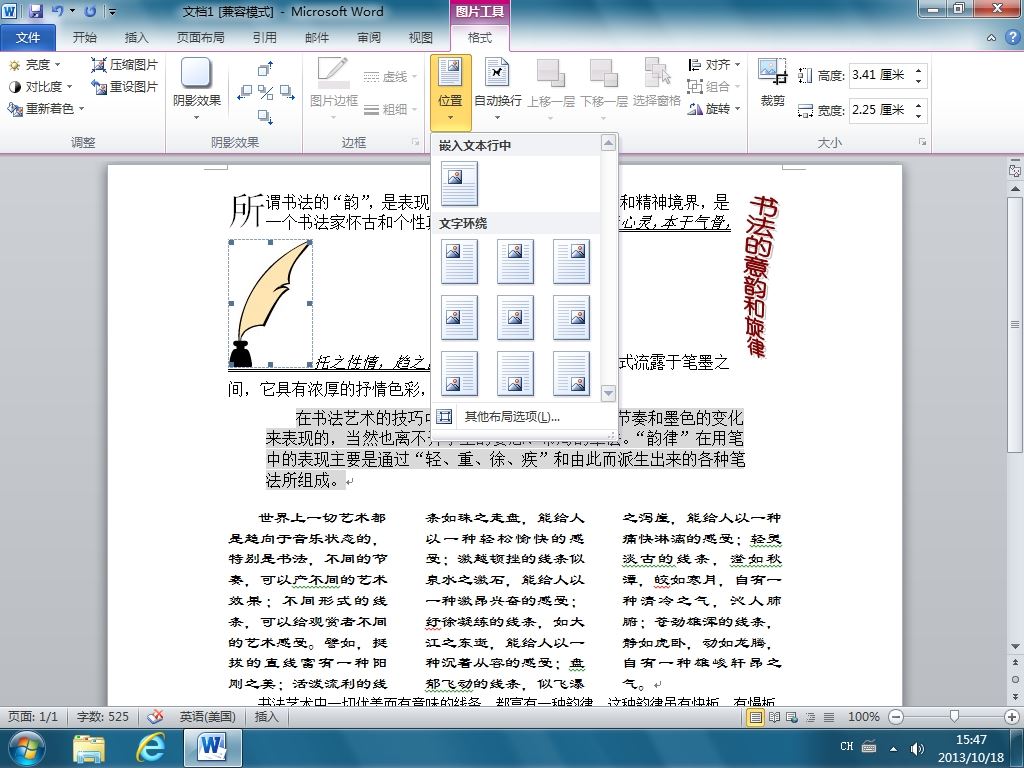
Task: Click the Picture Border pen icon
Action: pos(334,72)
